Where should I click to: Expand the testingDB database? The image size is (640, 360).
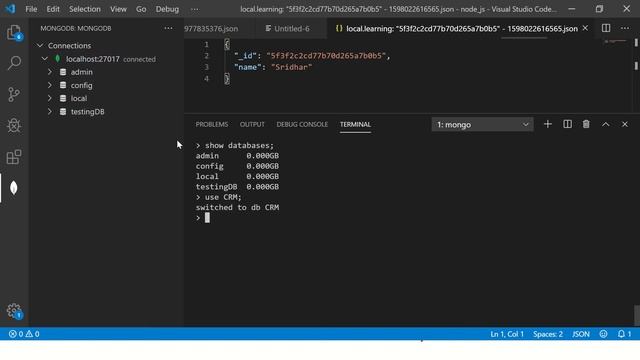click(x=50, y=111)
